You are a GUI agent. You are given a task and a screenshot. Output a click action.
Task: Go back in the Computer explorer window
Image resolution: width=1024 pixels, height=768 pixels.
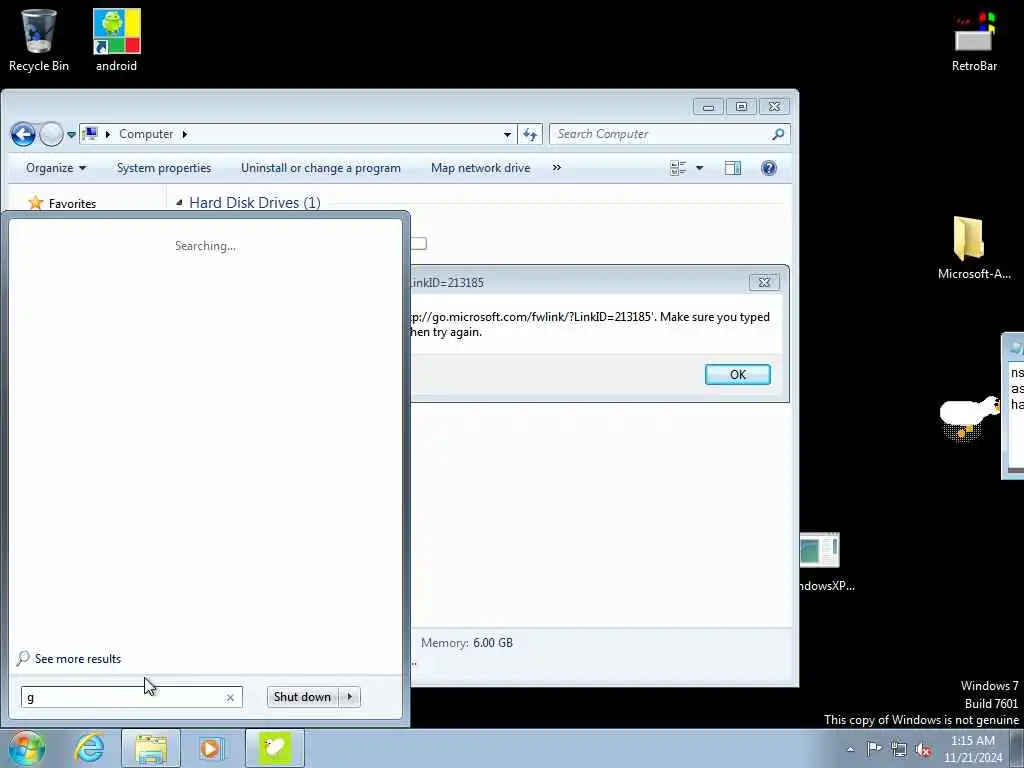click(x=23, y=135)
